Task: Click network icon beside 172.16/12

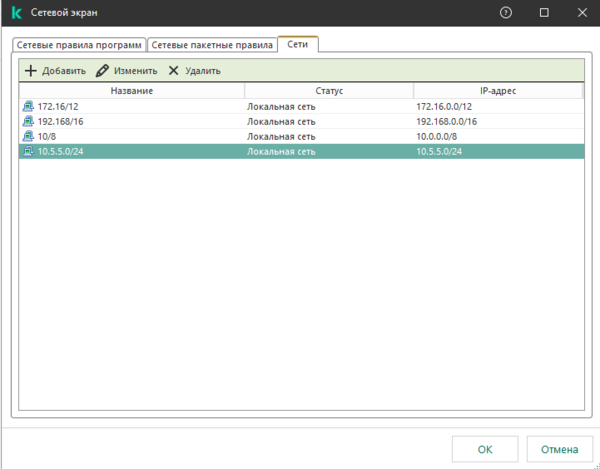Action: (x=28, y=106)
